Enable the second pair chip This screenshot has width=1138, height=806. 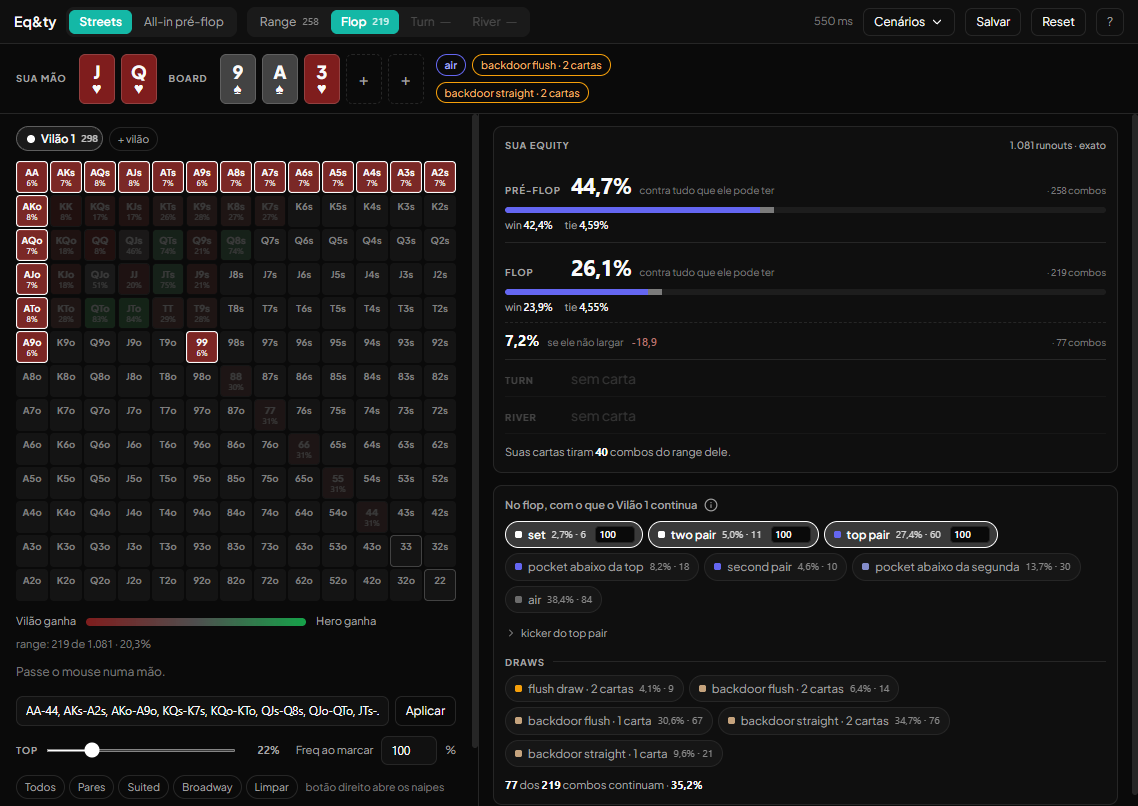tap(775, 567)
